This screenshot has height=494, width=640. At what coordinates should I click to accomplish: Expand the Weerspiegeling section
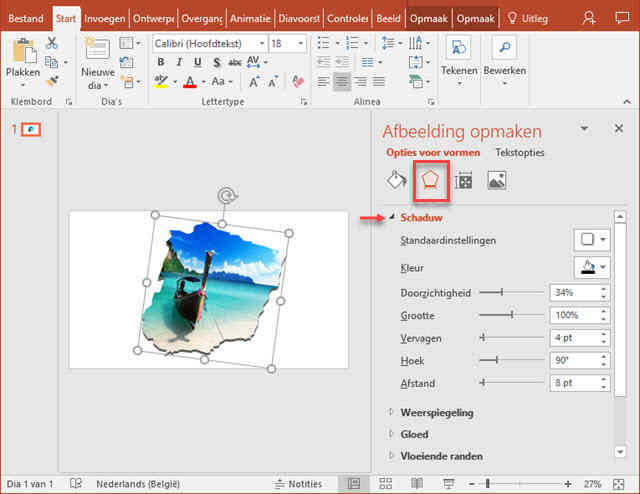391,412
